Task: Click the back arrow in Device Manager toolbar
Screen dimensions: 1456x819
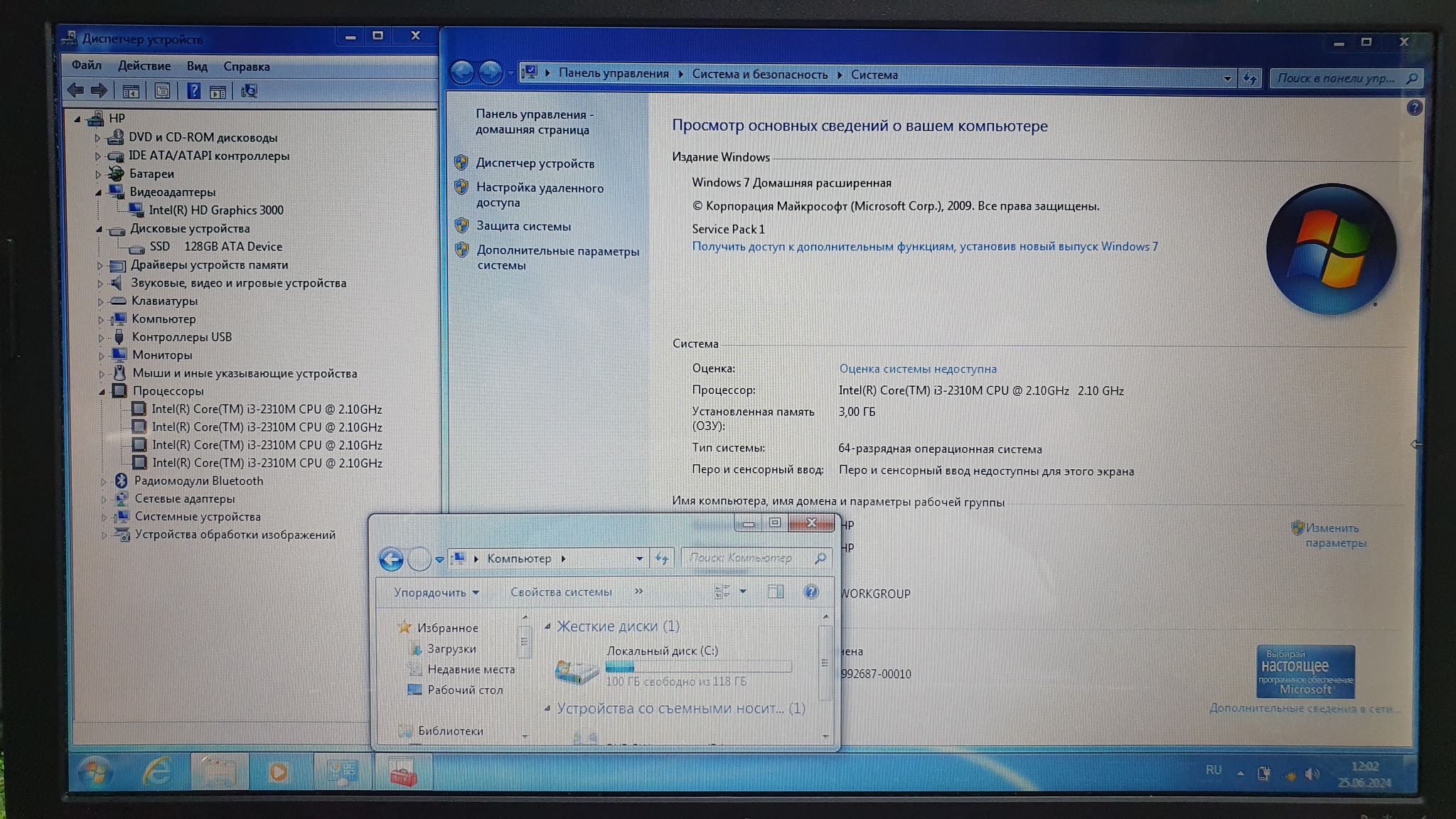Action: [75, 90]
